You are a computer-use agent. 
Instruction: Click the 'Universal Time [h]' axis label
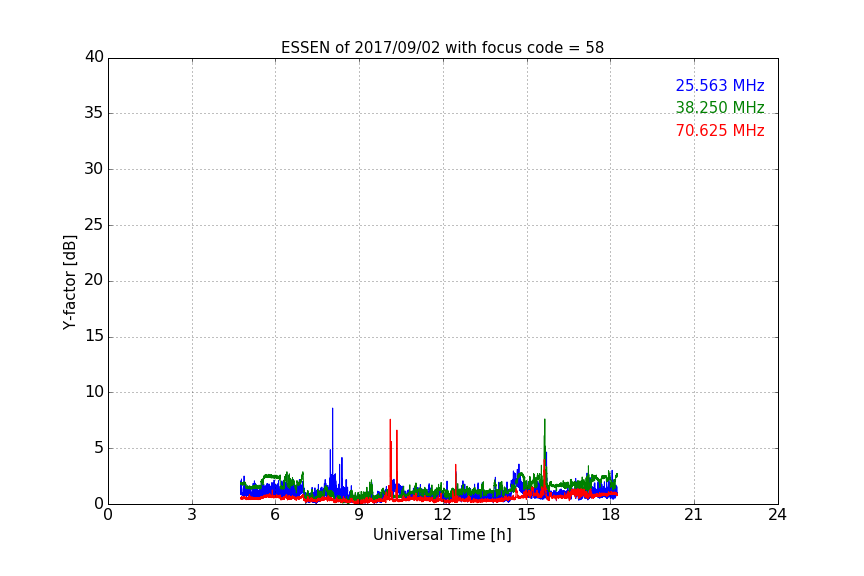(x=442, y=535)
